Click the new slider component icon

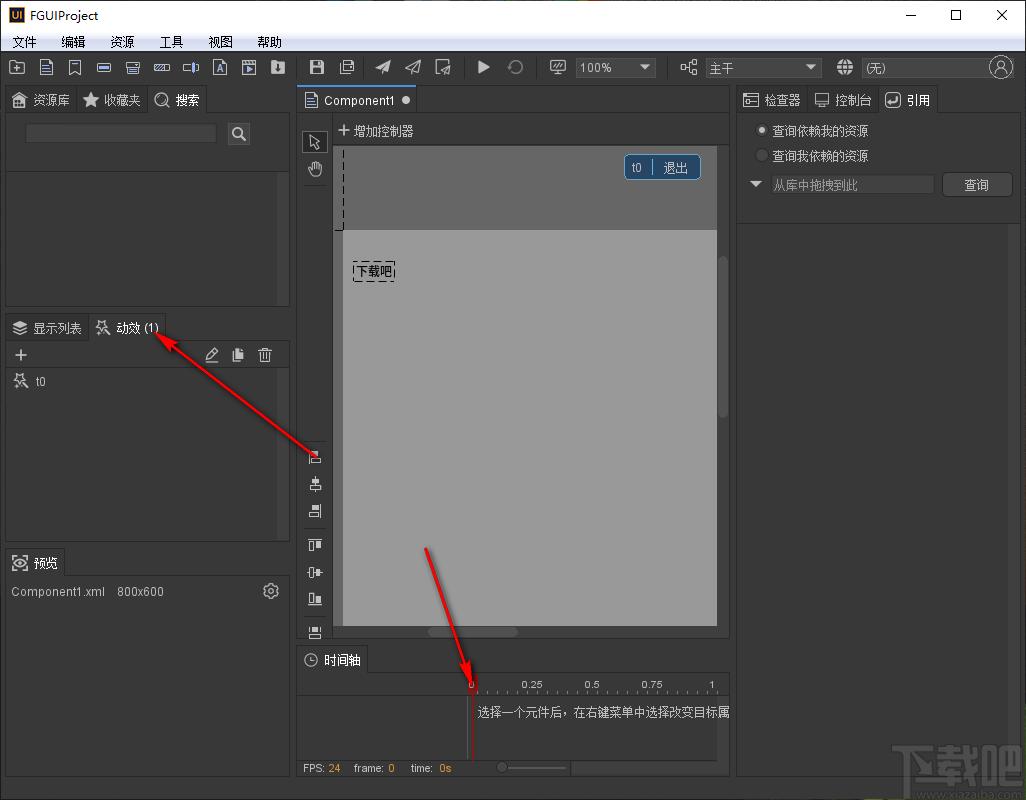pos(190,67)
